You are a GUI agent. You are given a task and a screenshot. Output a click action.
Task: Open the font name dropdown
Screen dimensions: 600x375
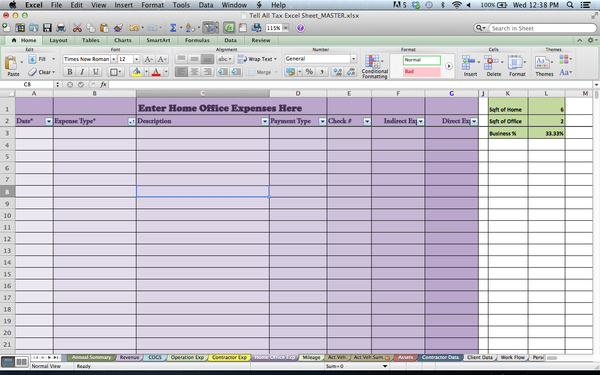(114, 59)
